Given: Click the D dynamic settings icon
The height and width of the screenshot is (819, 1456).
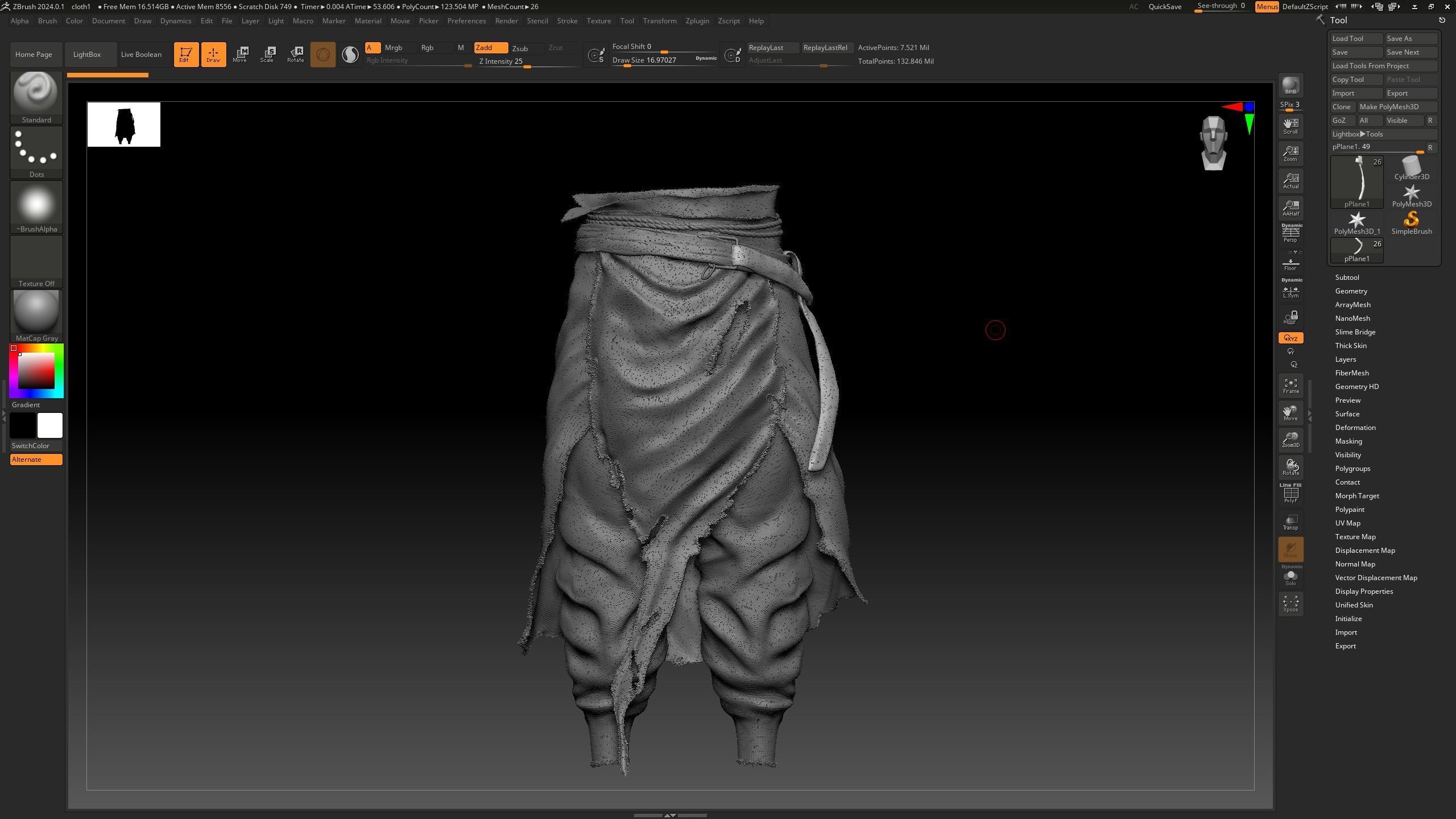Looking at the screenshot, I should (733, 55).
